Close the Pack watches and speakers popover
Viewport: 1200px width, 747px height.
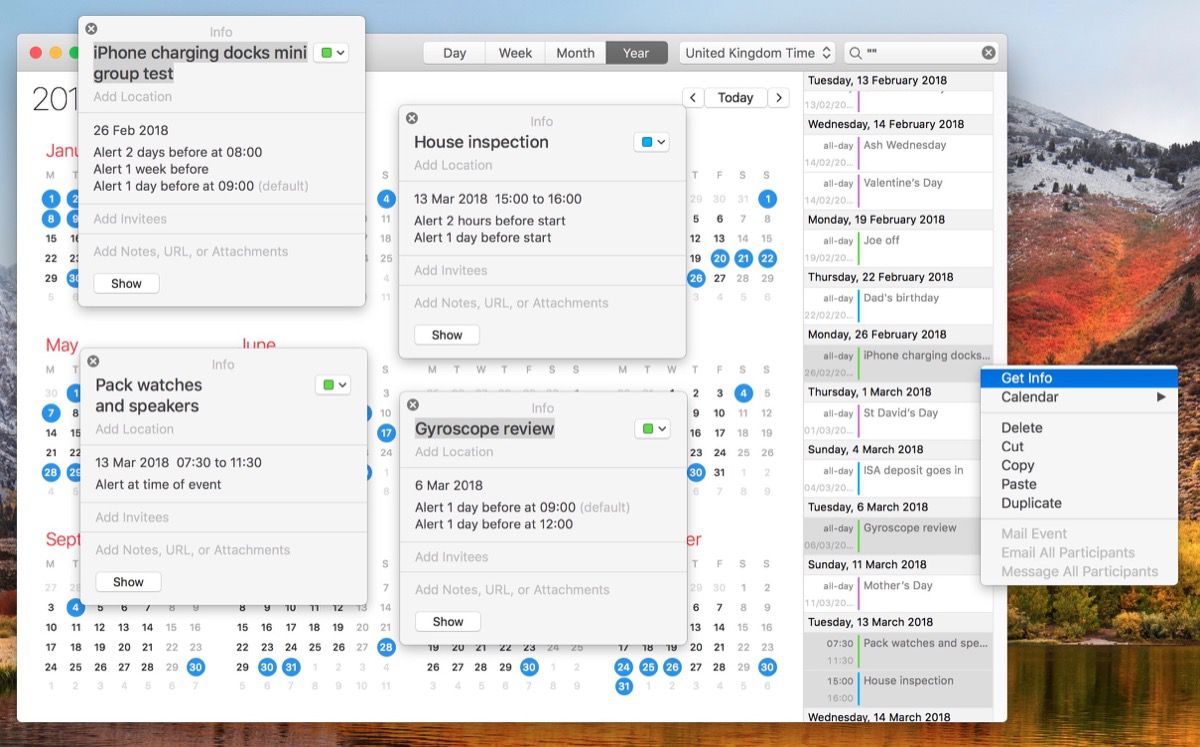93,361
